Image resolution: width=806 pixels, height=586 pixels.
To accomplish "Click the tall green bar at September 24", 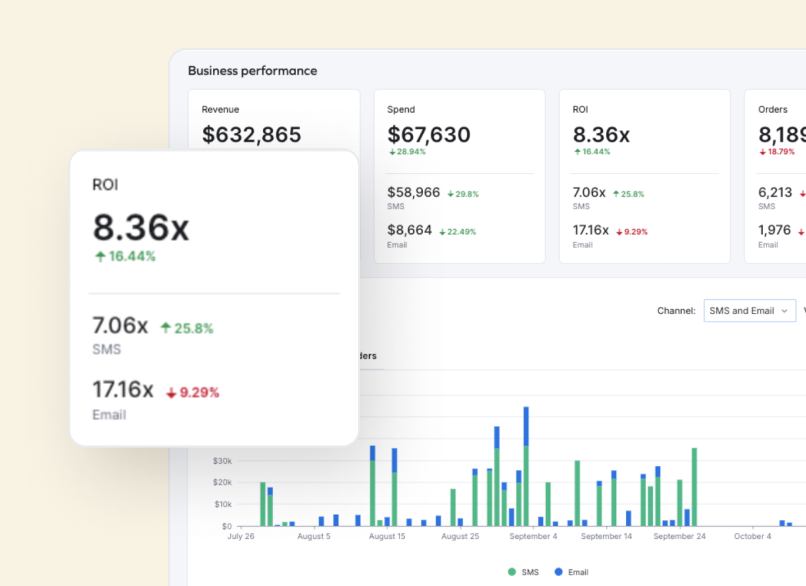I will click(694, 486).
